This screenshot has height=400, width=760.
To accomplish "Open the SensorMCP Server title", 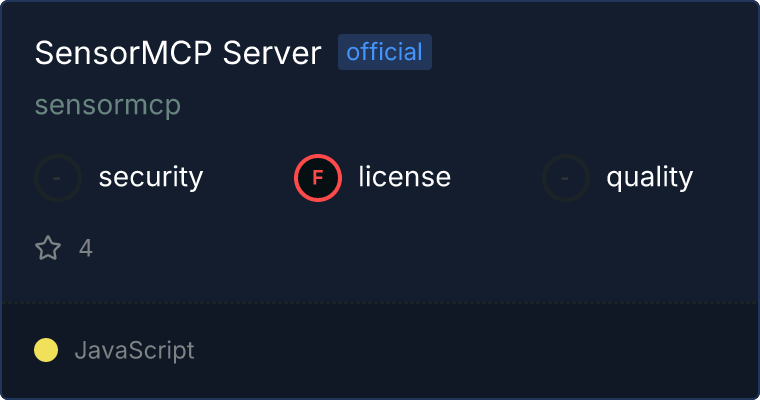I will click(x=178, y=52).
